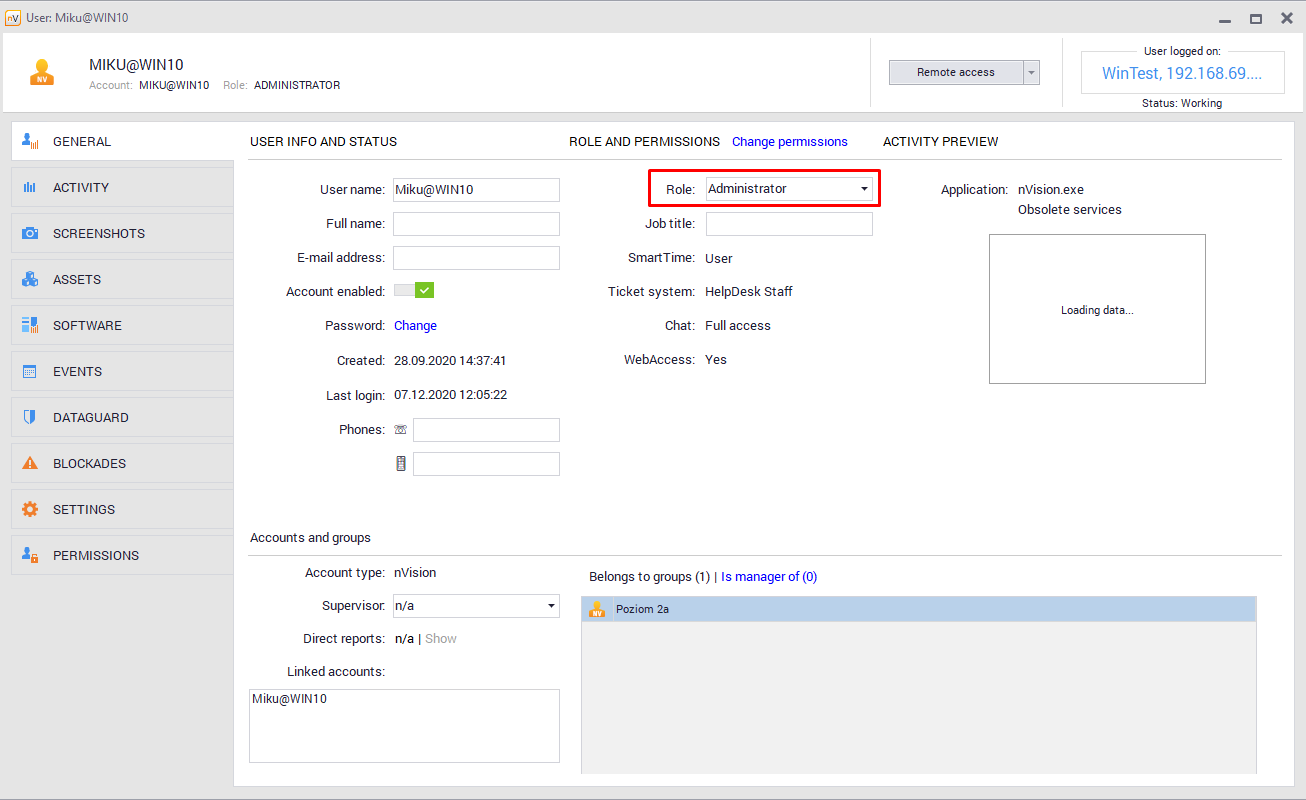Click the Screenshots camera icon
1306x800 pixels.
click(30, 234)
